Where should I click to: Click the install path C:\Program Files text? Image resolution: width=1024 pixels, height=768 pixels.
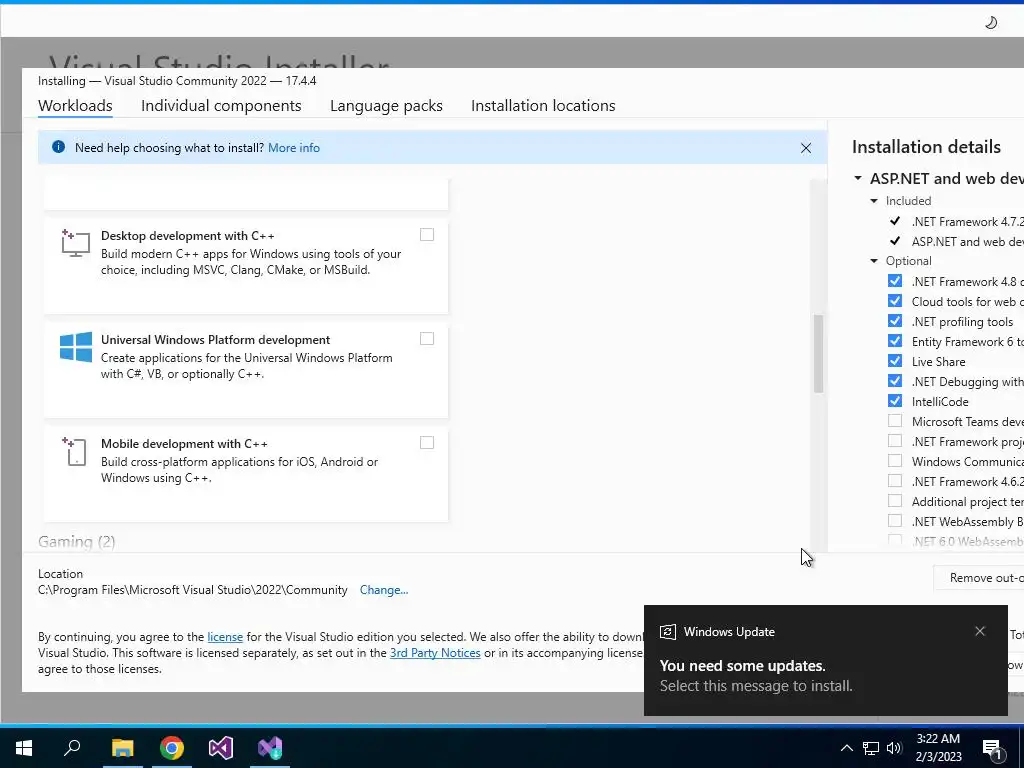[193, 590]
